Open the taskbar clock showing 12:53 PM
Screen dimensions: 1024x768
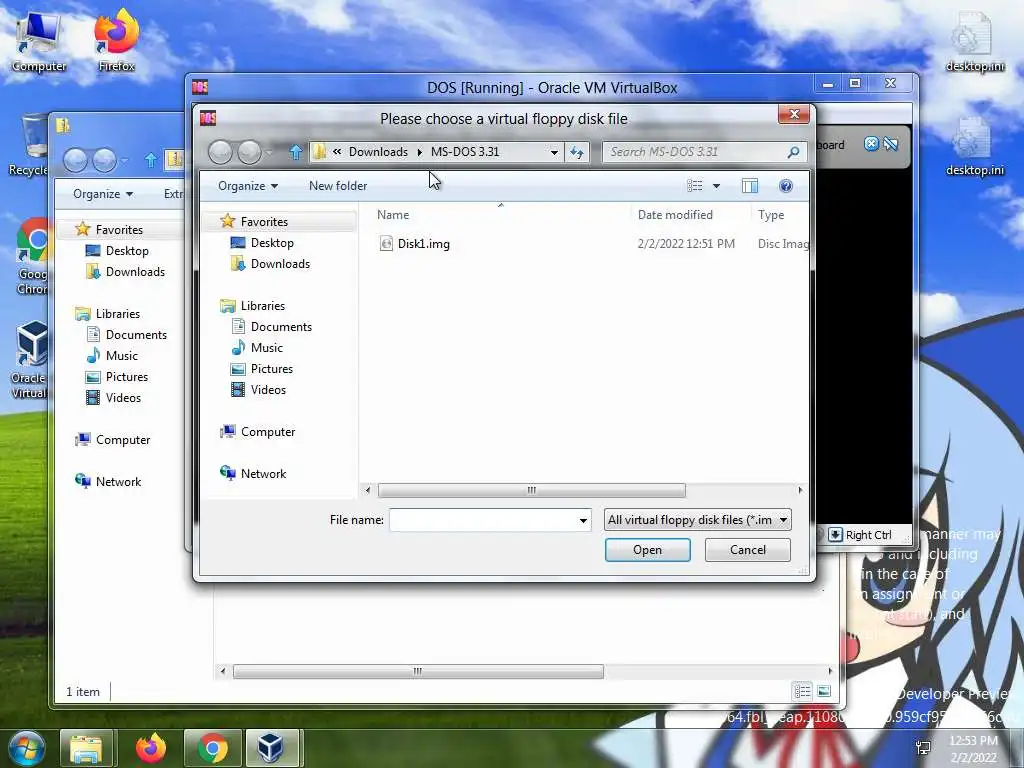pos(973,748)
